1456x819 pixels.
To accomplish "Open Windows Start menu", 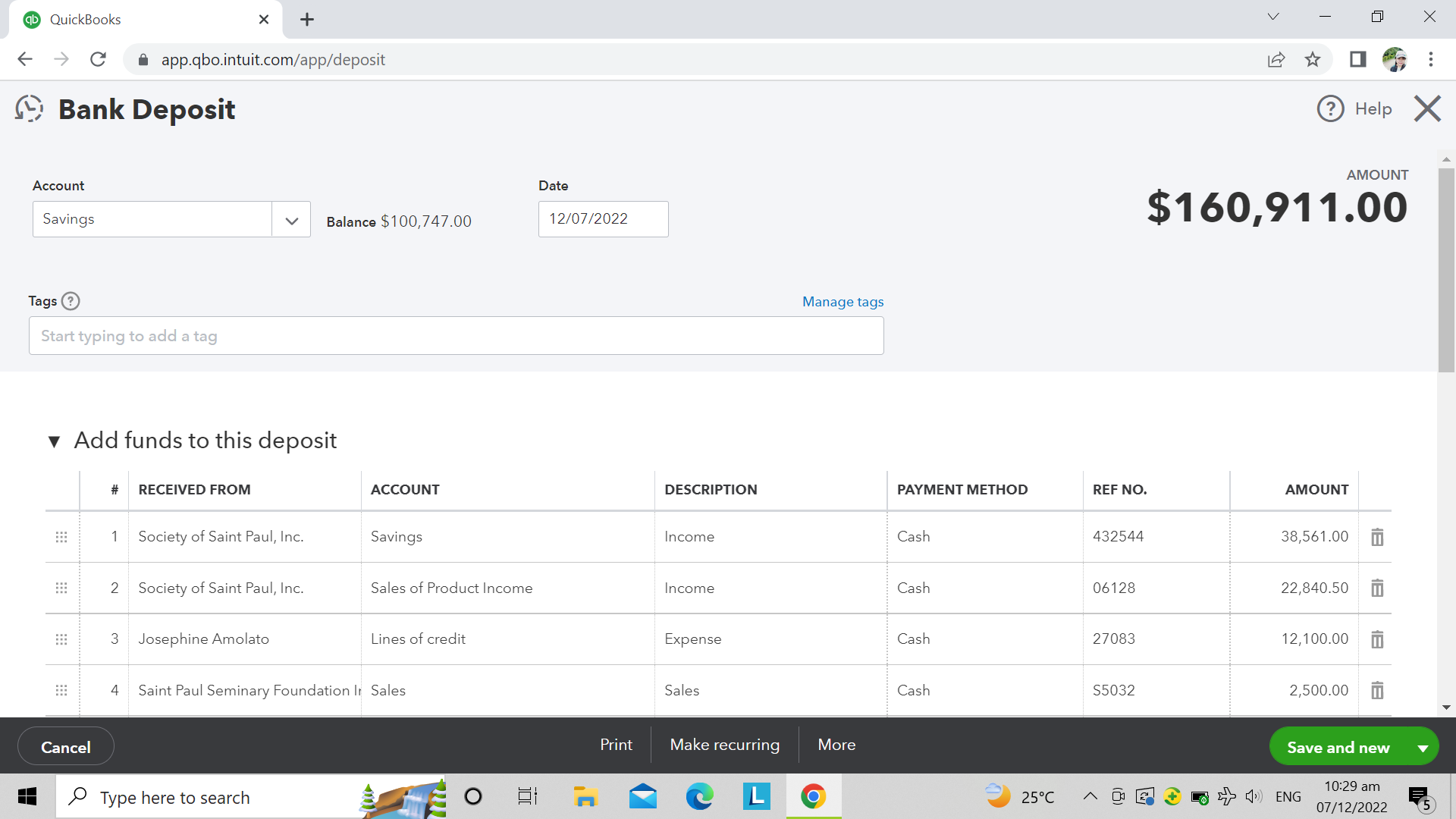I will (x=27, y=796).
